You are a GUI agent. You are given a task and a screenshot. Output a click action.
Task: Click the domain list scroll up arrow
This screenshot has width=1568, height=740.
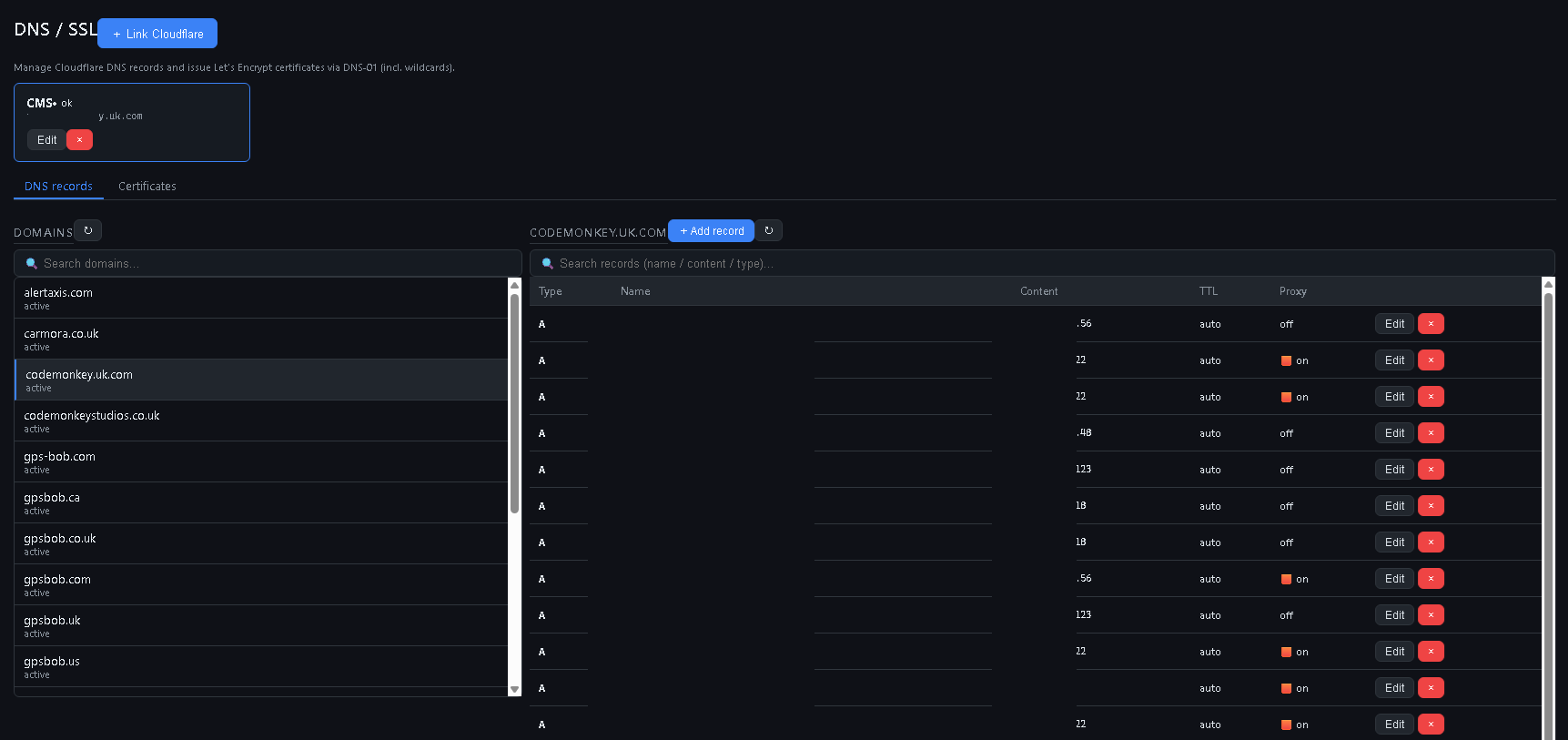514,284
